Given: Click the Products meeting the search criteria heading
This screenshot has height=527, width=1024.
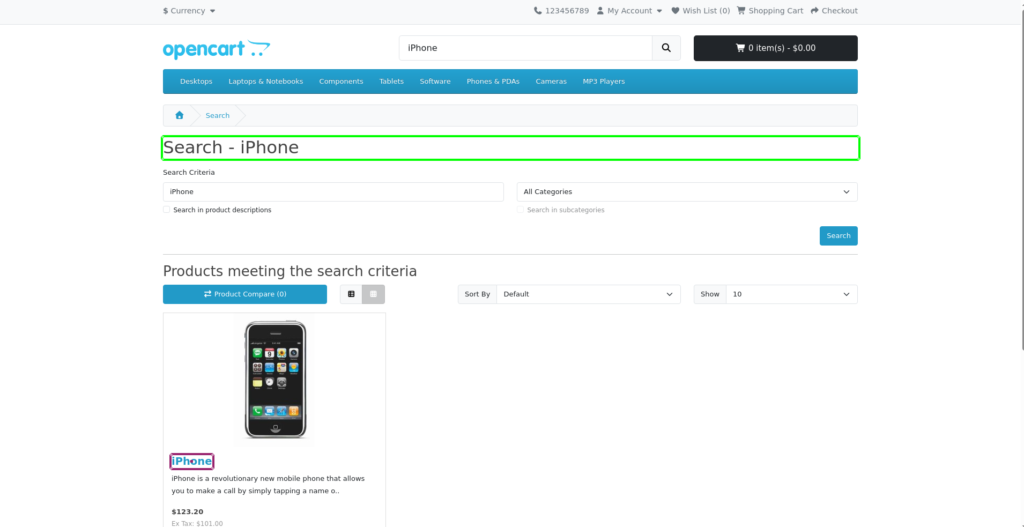Looking at the screenshot, I should coord(290,271).
